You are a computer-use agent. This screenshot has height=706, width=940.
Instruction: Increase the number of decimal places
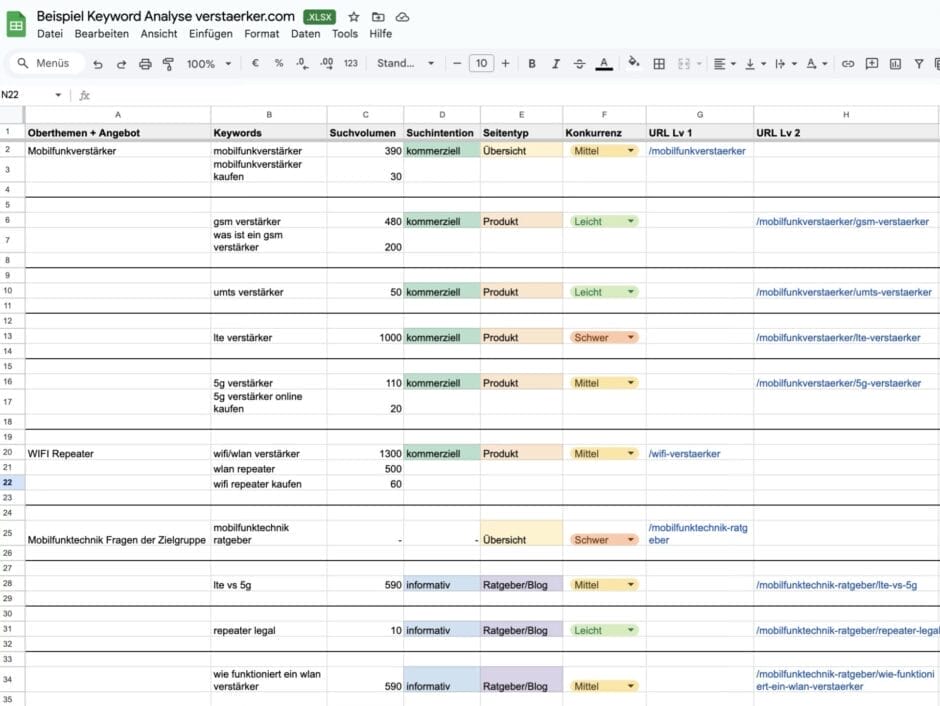[x=327, y=63]
